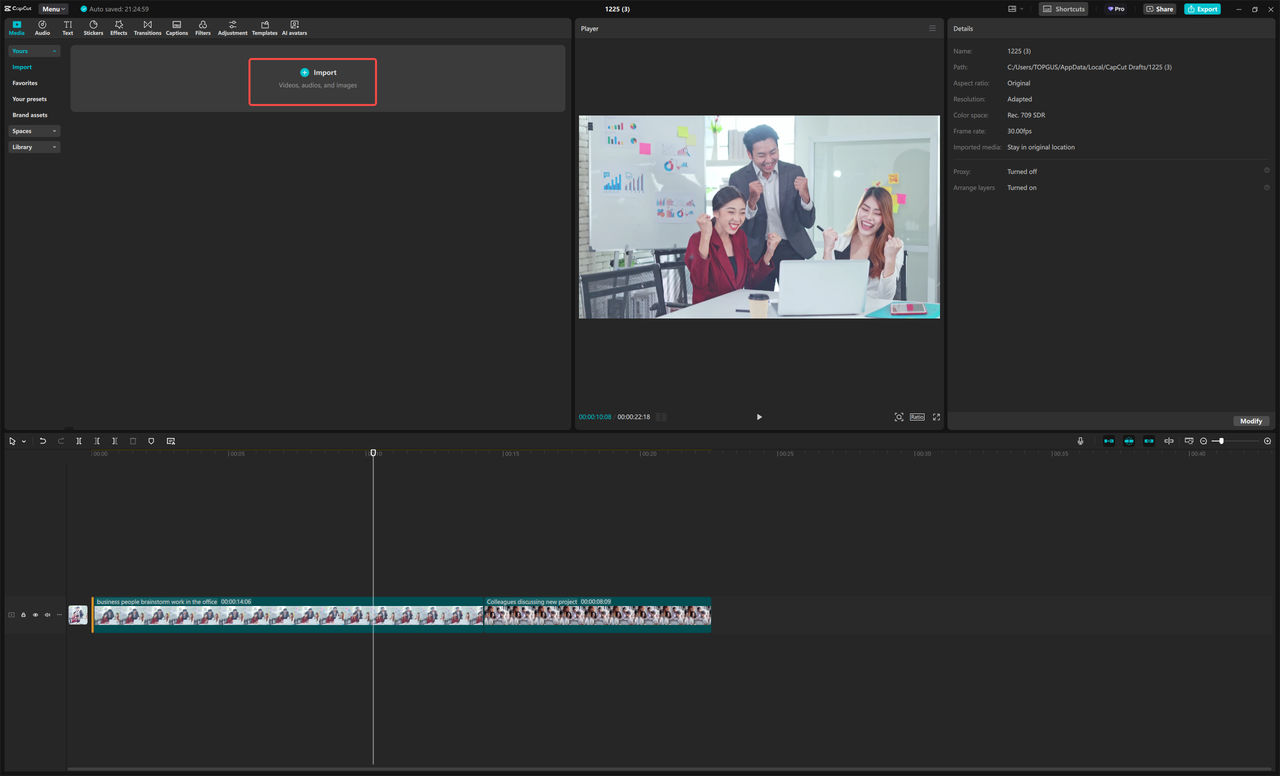Screen dimensions: 1280x776
Task: Toggle clip linkage
Action: coord(1149,441)
